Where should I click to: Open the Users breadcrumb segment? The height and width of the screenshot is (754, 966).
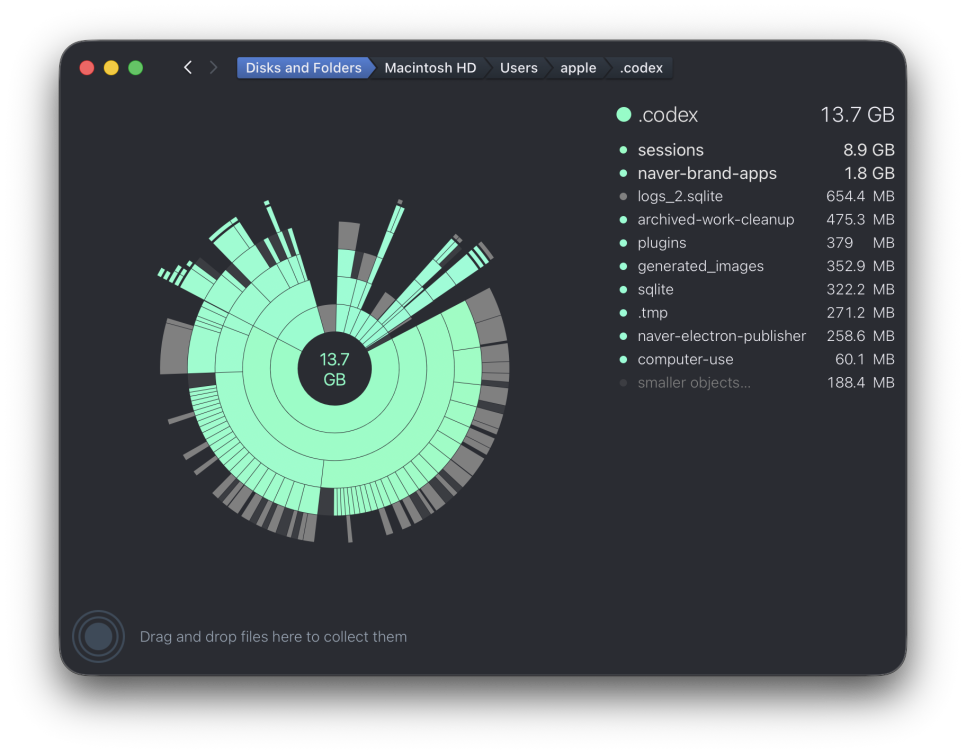[x=519, y=68]
